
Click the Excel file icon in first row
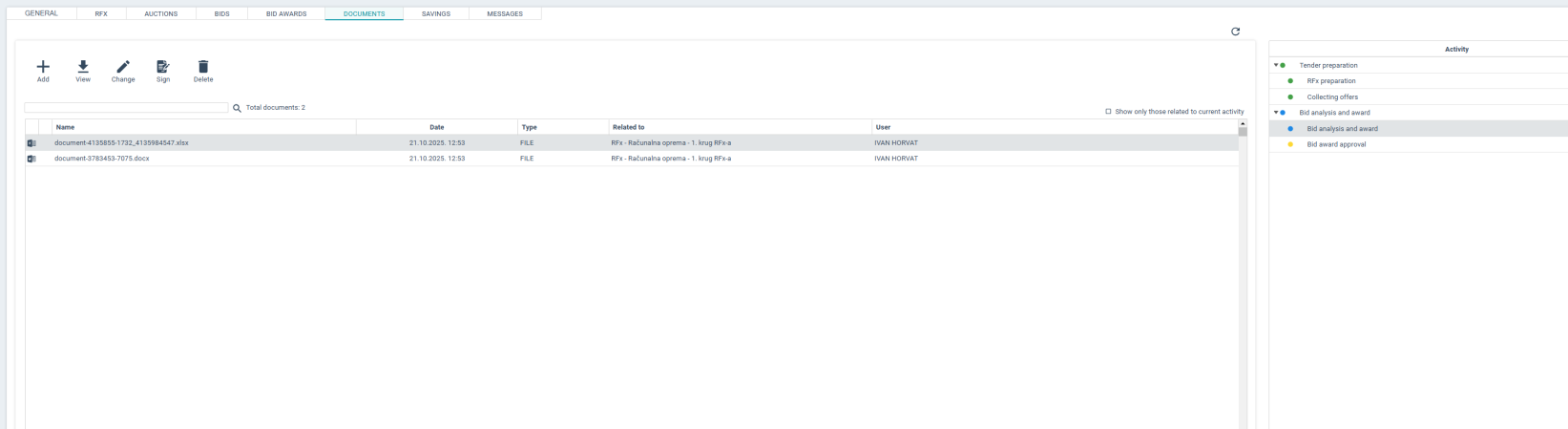(x=31, y=143)
